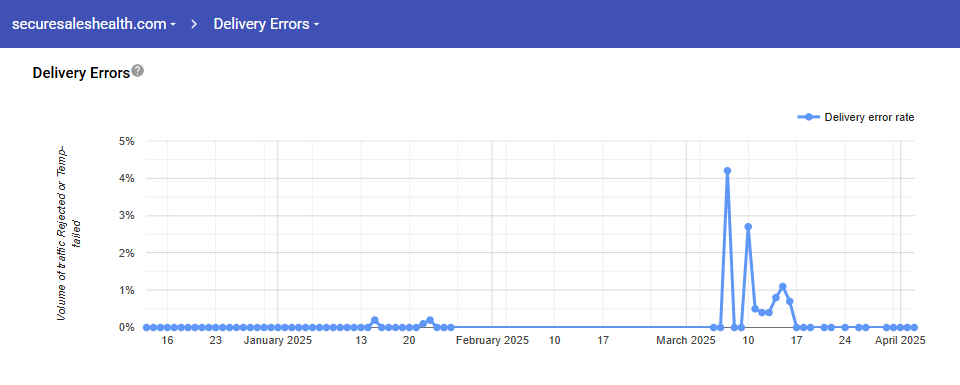Click the January 2025 axis label
This screenshot has height=385, width=960.
(x=278, y=340)
